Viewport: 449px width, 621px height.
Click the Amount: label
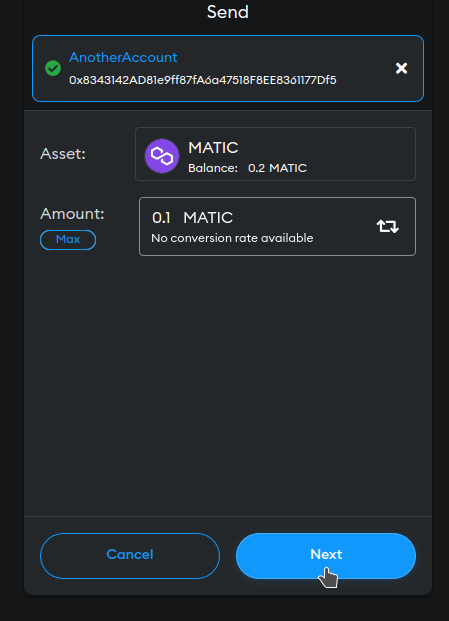pos(72,214)
